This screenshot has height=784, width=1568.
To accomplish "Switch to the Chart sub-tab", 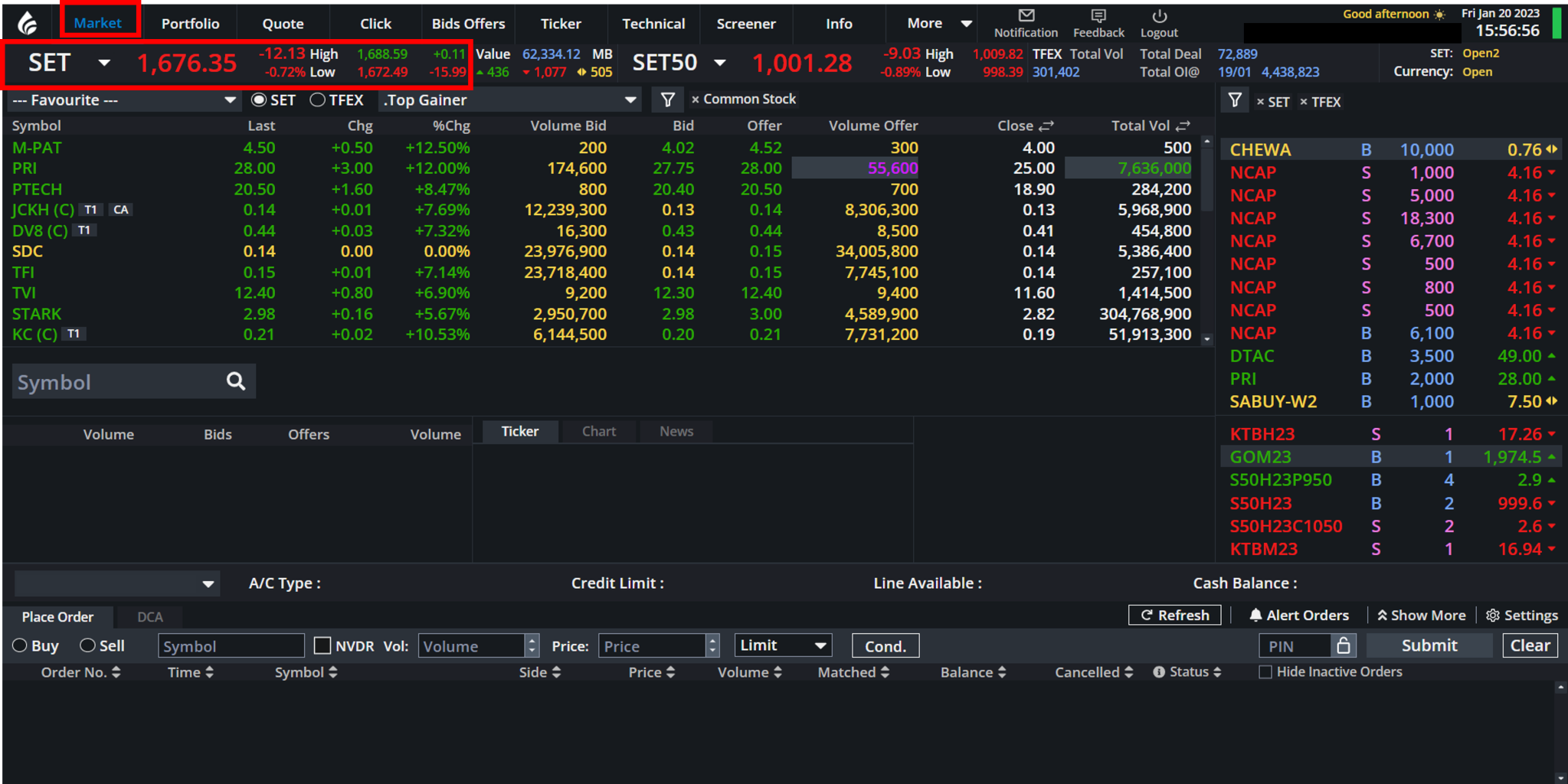I will click(x=598, y=431).
